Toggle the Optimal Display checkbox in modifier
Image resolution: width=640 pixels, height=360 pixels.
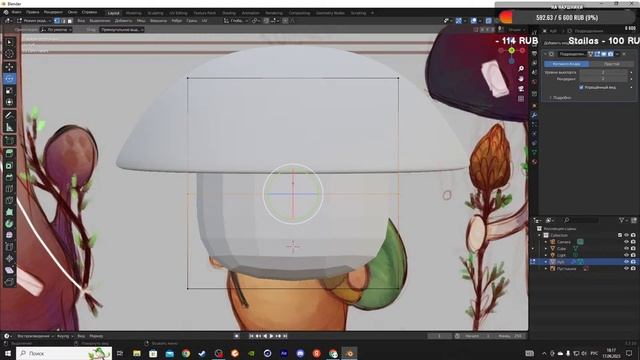[581, 87]
